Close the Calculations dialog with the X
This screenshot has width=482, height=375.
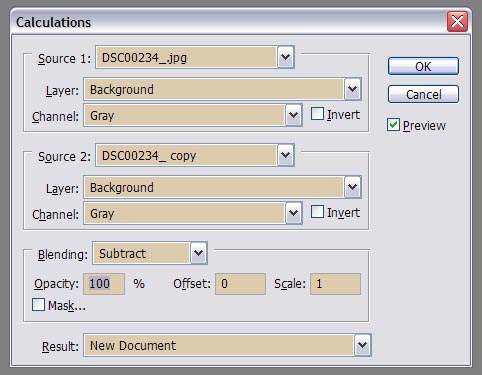(457, 22)
